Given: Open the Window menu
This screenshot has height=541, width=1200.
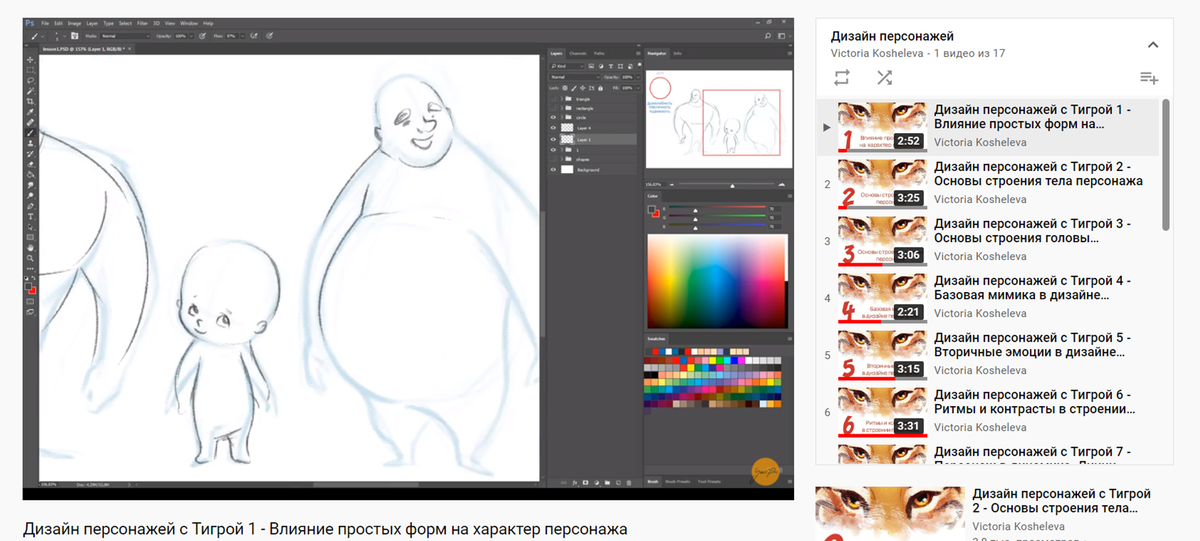Looking at the screenshot, I should (x=189, y=23).
